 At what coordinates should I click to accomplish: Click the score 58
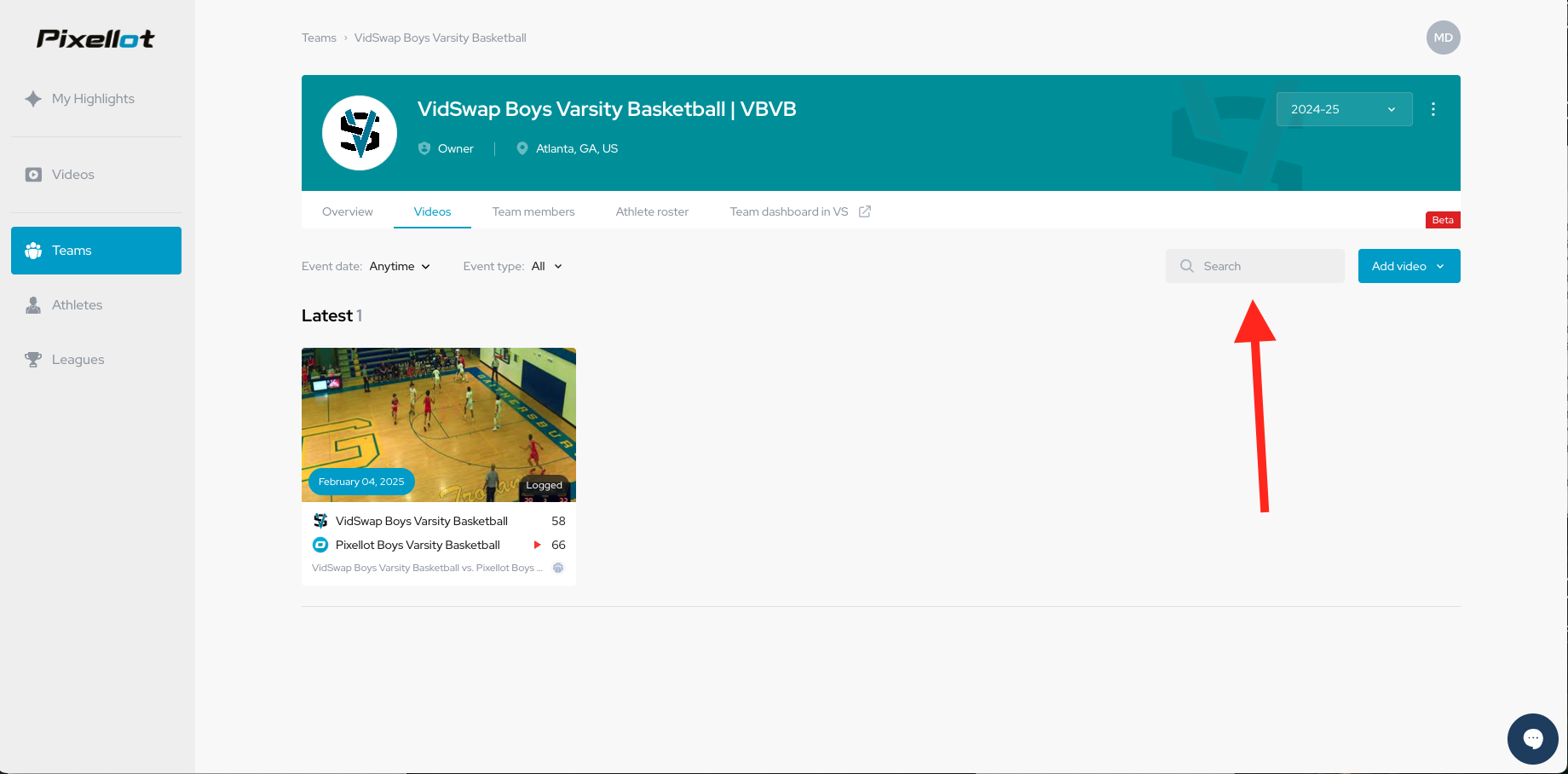coord(558,521)
